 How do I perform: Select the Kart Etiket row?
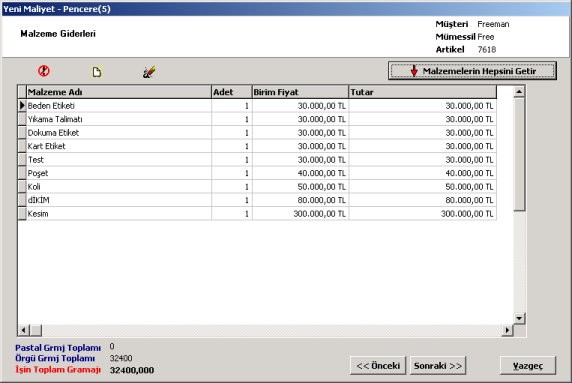point(257,146)
